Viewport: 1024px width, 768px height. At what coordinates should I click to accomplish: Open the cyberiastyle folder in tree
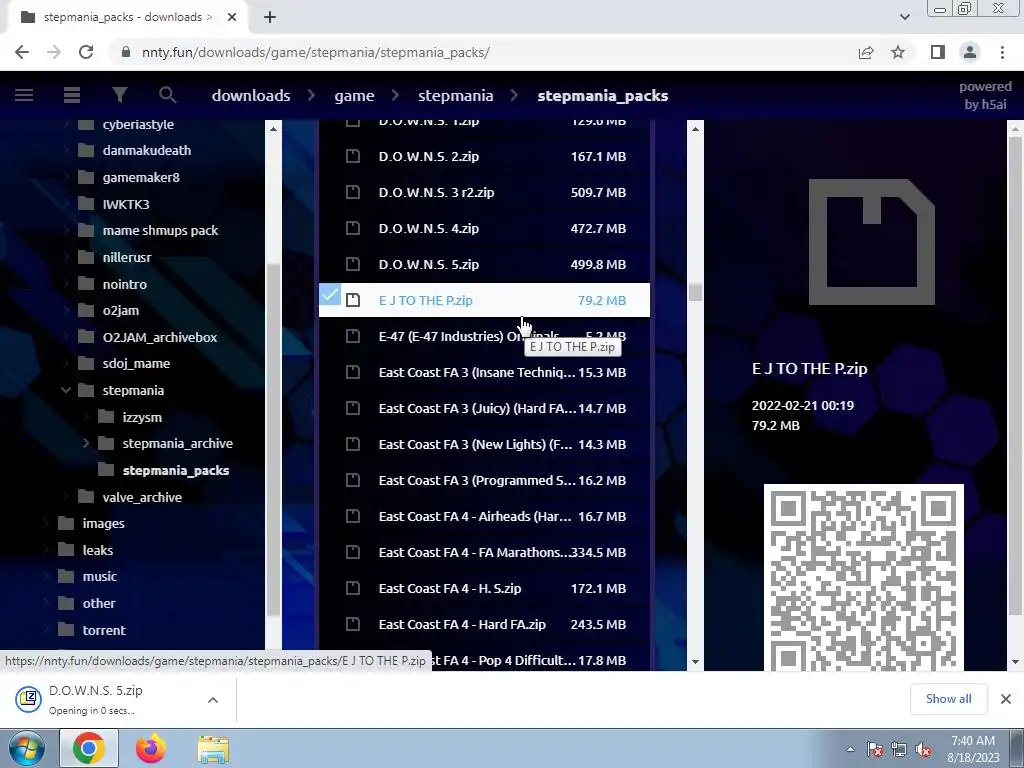click(x=138, y=124)
